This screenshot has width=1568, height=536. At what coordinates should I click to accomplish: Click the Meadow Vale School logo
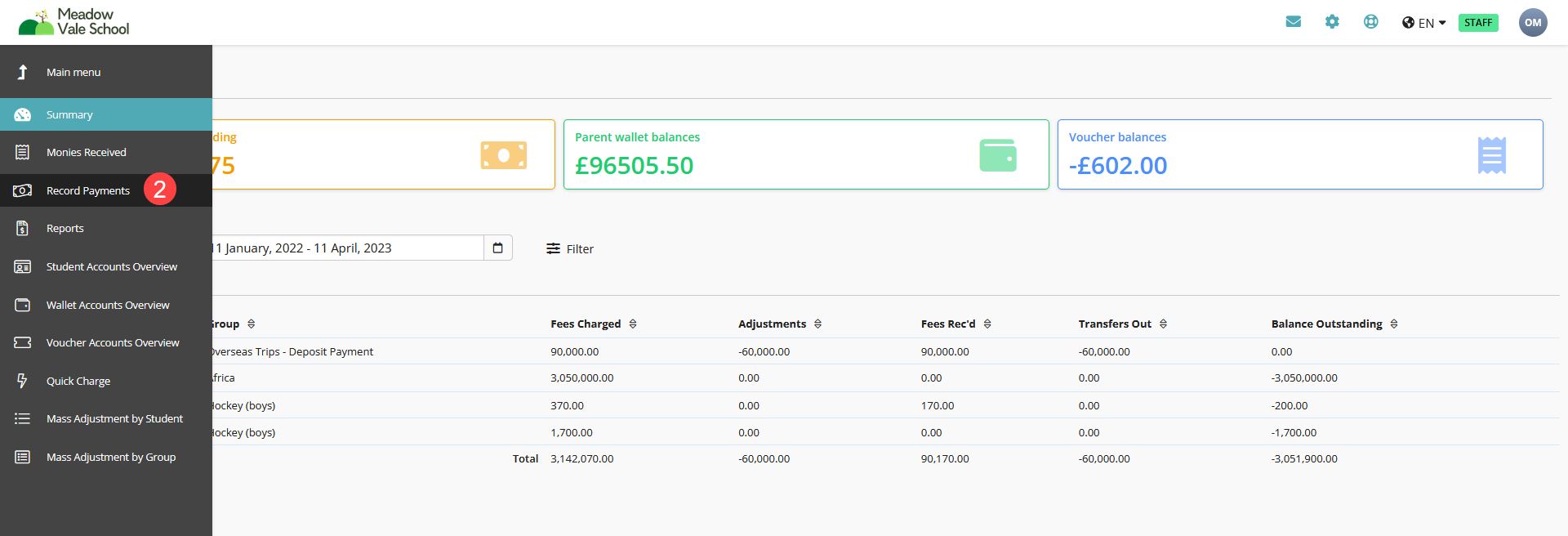click(74, 22)
